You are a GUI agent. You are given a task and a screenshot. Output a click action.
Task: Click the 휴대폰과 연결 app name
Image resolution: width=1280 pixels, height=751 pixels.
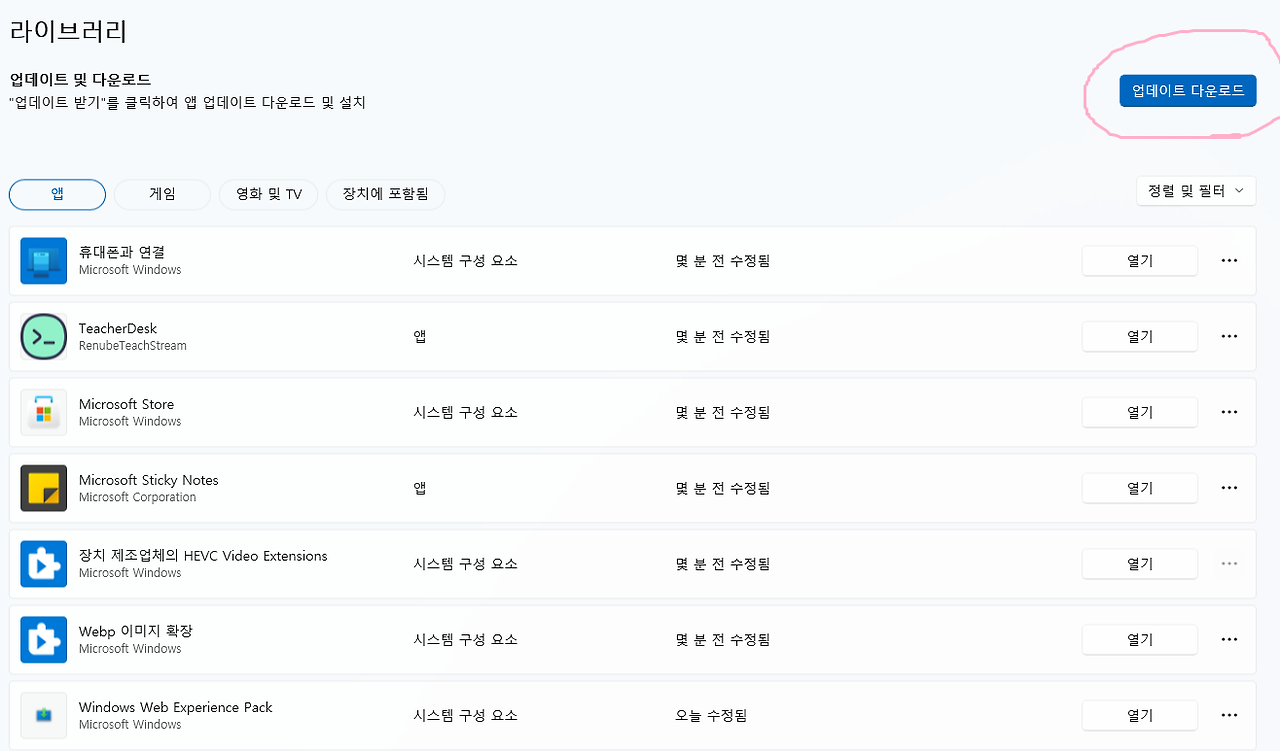click(x=122, y=252)
